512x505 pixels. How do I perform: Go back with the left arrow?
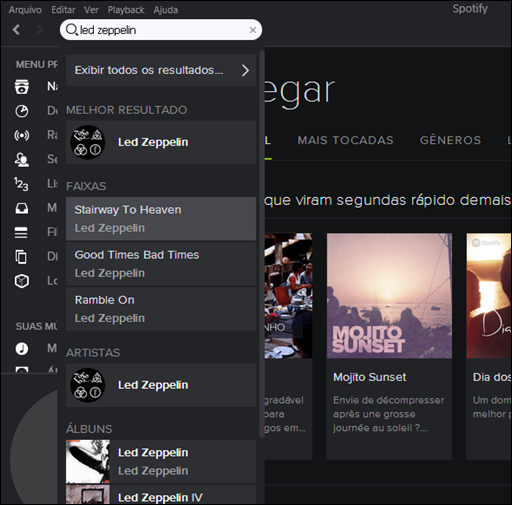pos(16,30)
